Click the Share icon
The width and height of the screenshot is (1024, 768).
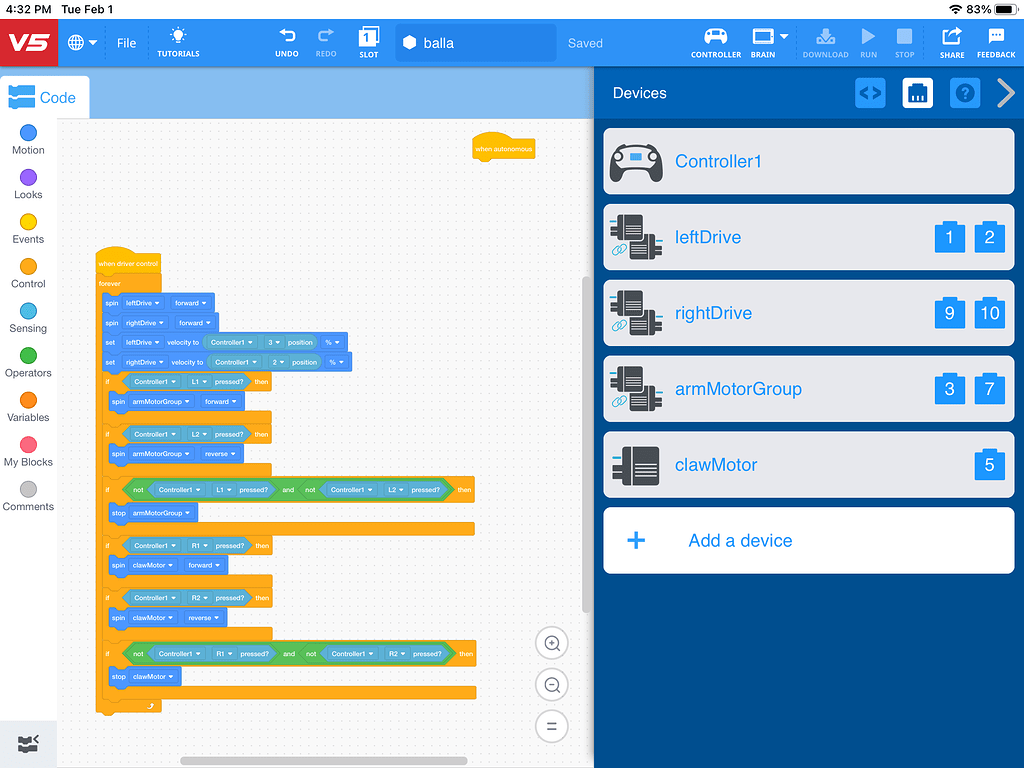pyautogui.click(x=951, y=42)
